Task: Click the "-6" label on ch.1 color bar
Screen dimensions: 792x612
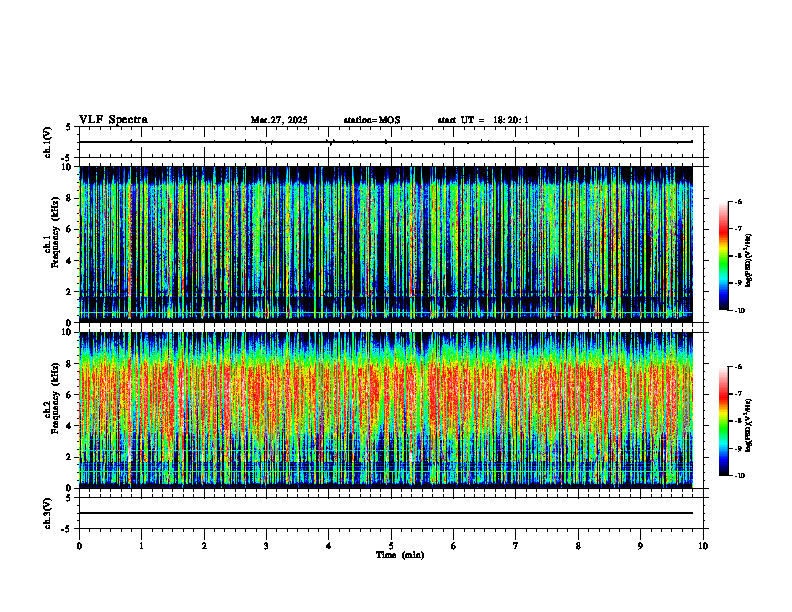Action: [738, 201]
